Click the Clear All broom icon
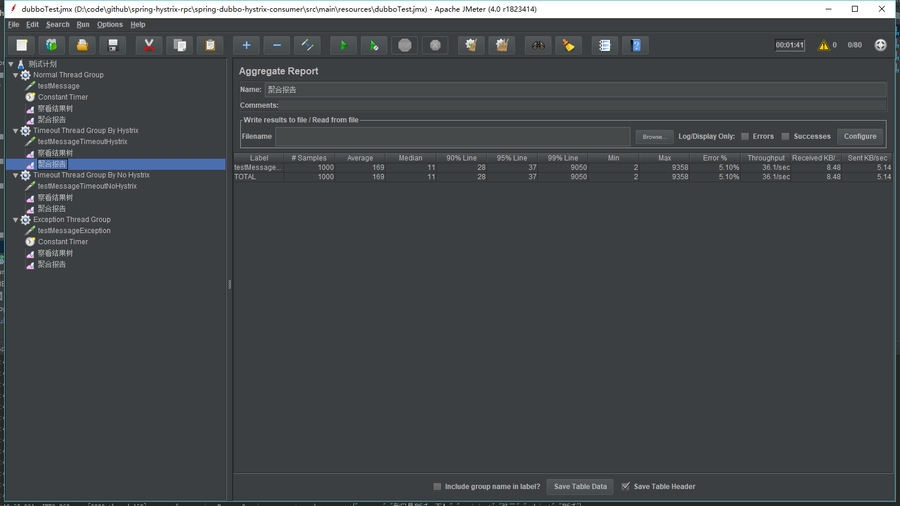 point(502,45)
